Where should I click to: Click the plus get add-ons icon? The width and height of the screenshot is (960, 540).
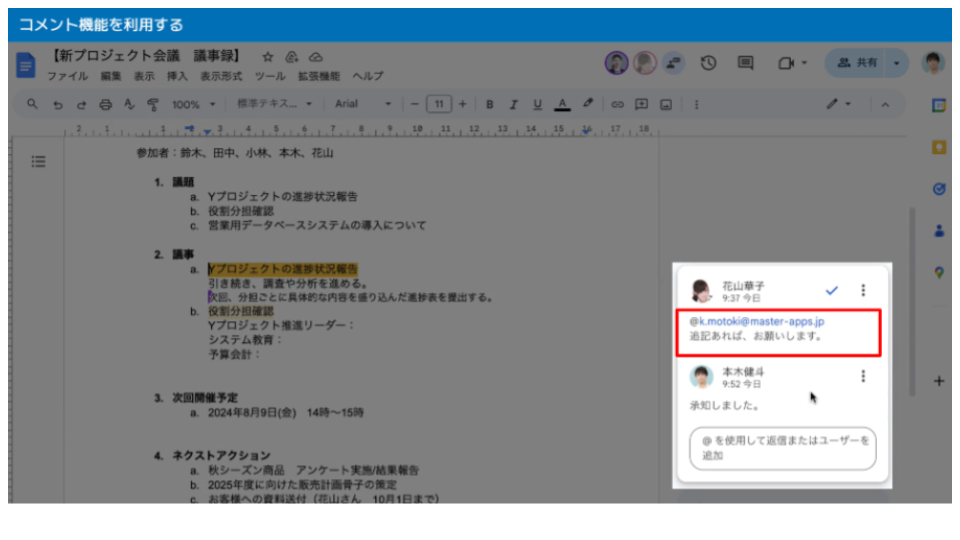(x=939, y=381)
